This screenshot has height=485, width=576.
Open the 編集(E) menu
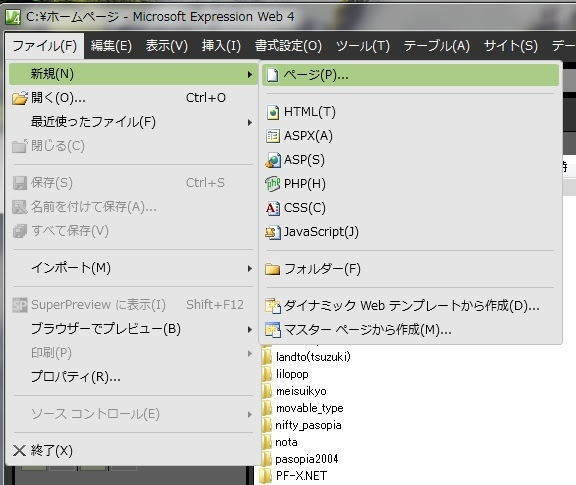111,46
